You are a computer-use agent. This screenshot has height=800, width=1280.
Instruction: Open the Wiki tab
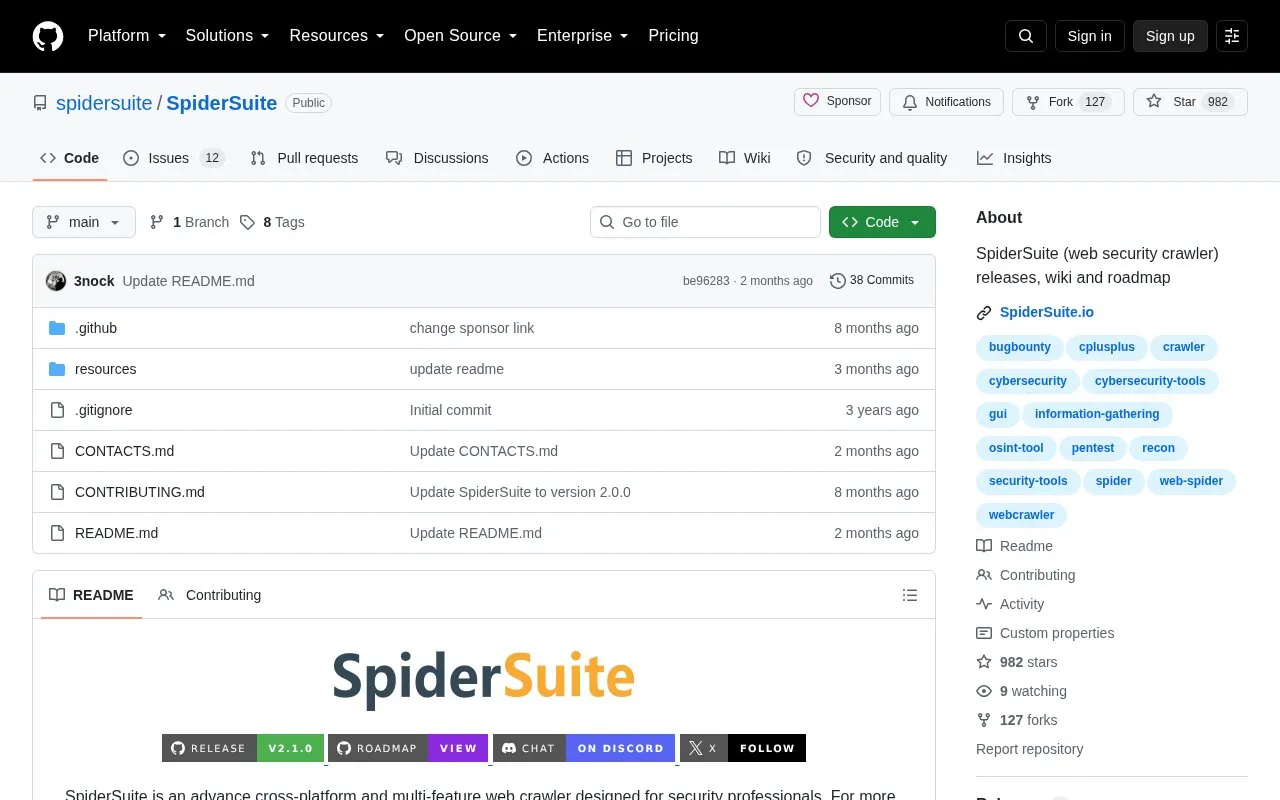pyautogui.click(x=745, y=158)
